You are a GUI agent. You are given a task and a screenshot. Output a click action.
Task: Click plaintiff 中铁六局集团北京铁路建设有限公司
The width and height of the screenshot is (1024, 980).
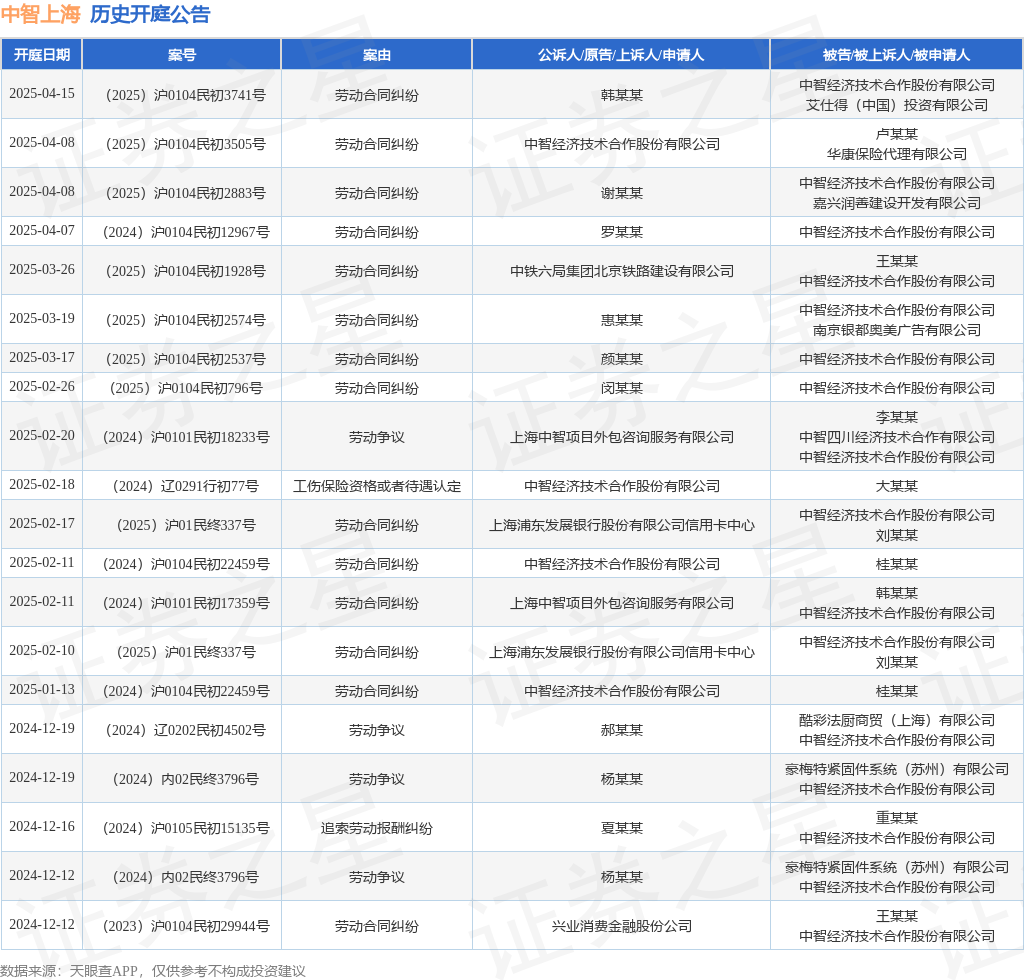tap(622, 272)
